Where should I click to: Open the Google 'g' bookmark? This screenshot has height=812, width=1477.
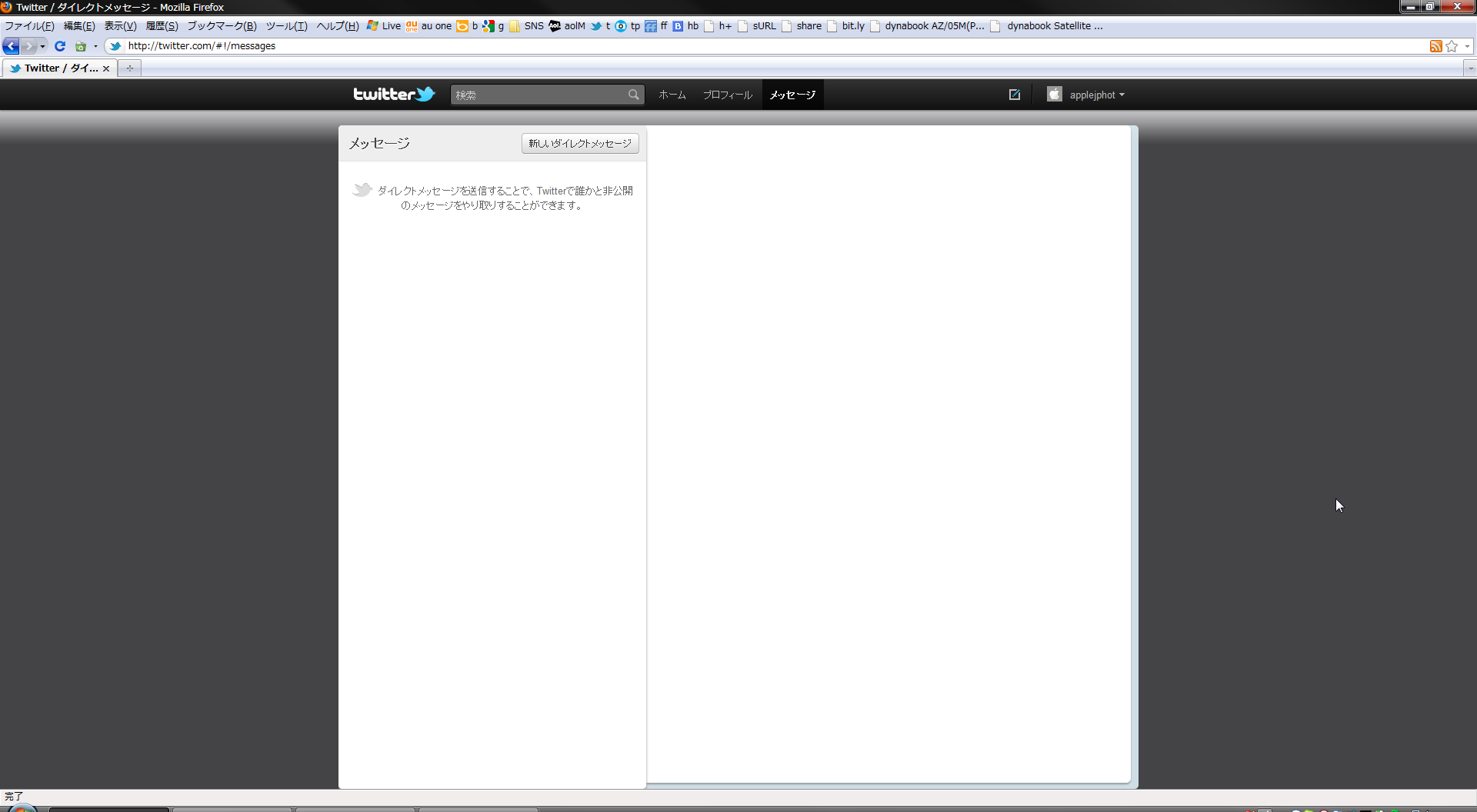(x=494, y=25)
